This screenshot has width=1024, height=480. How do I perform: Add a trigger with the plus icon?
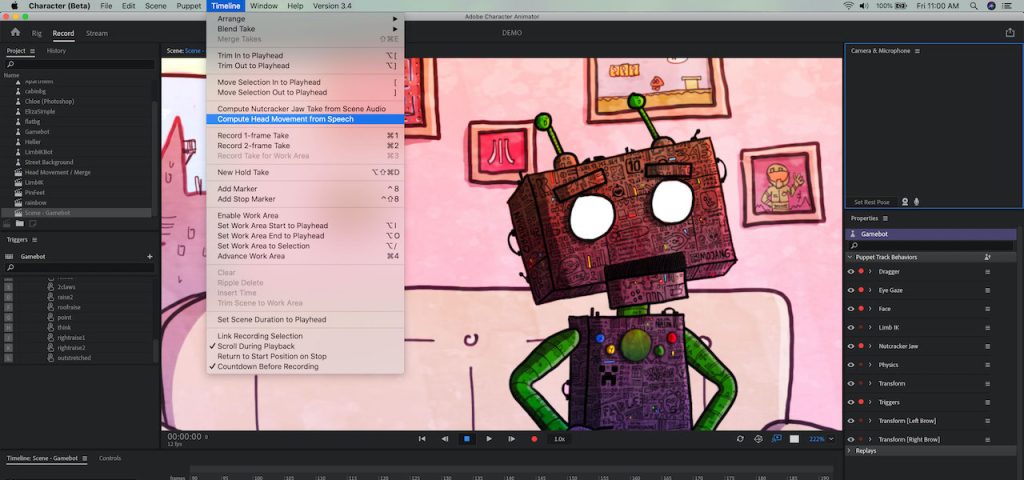point(150,257)
